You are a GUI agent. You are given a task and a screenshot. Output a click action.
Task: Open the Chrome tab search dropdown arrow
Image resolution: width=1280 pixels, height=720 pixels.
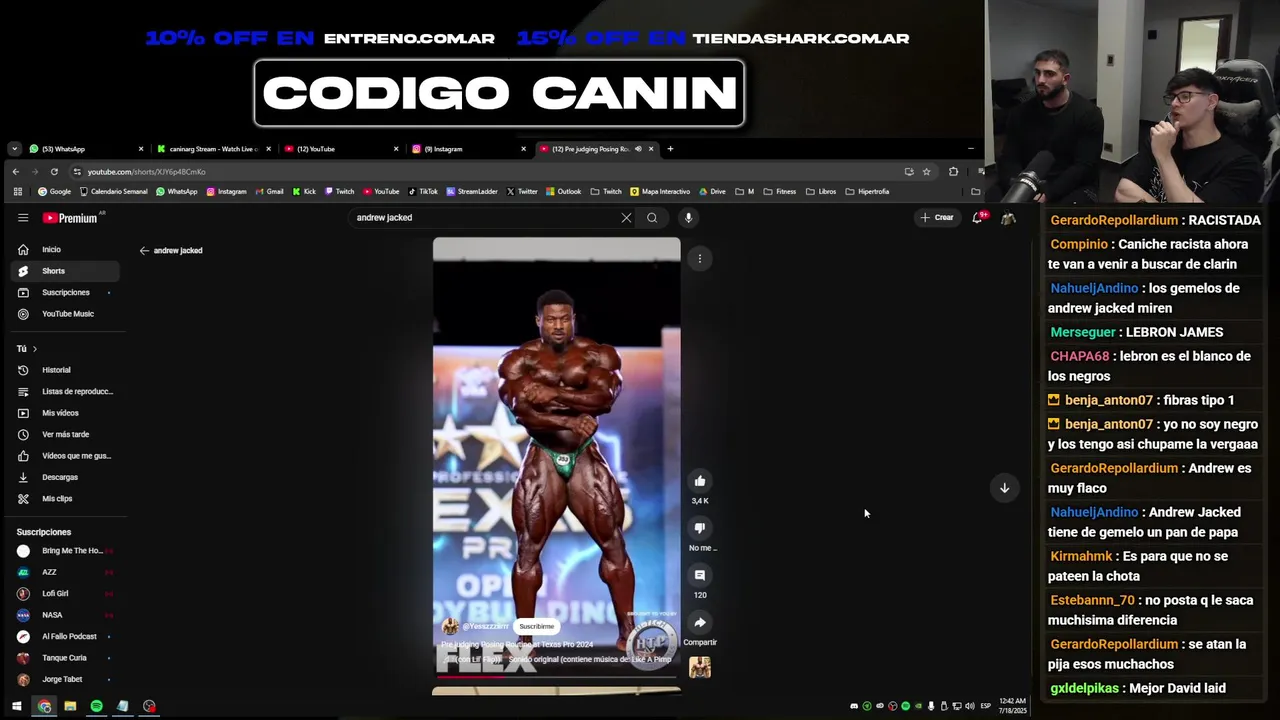[x=14, y=149]
